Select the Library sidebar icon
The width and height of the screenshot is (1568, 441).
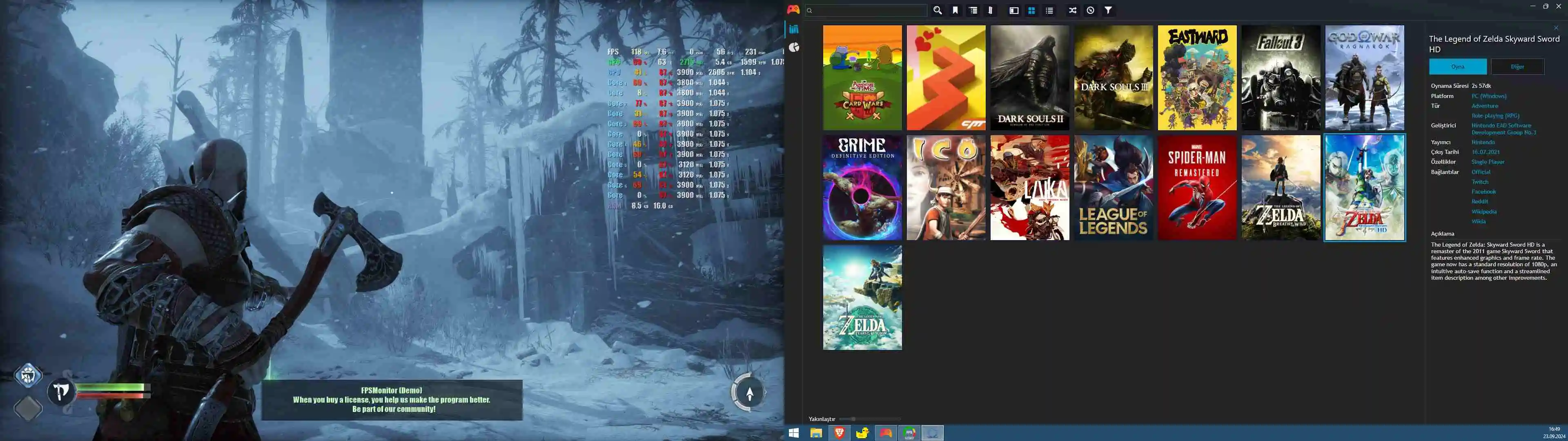(x=794, y=29)
